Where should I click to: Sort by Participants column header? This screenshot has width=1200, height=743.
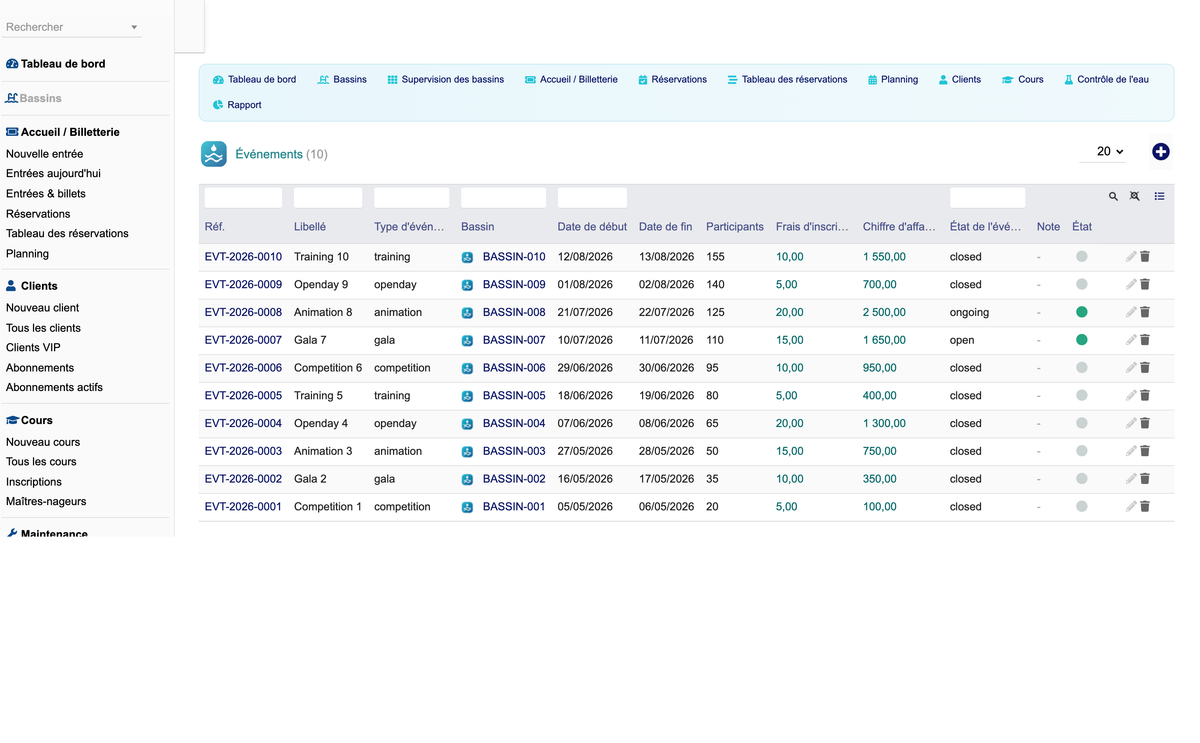point(735,227)
